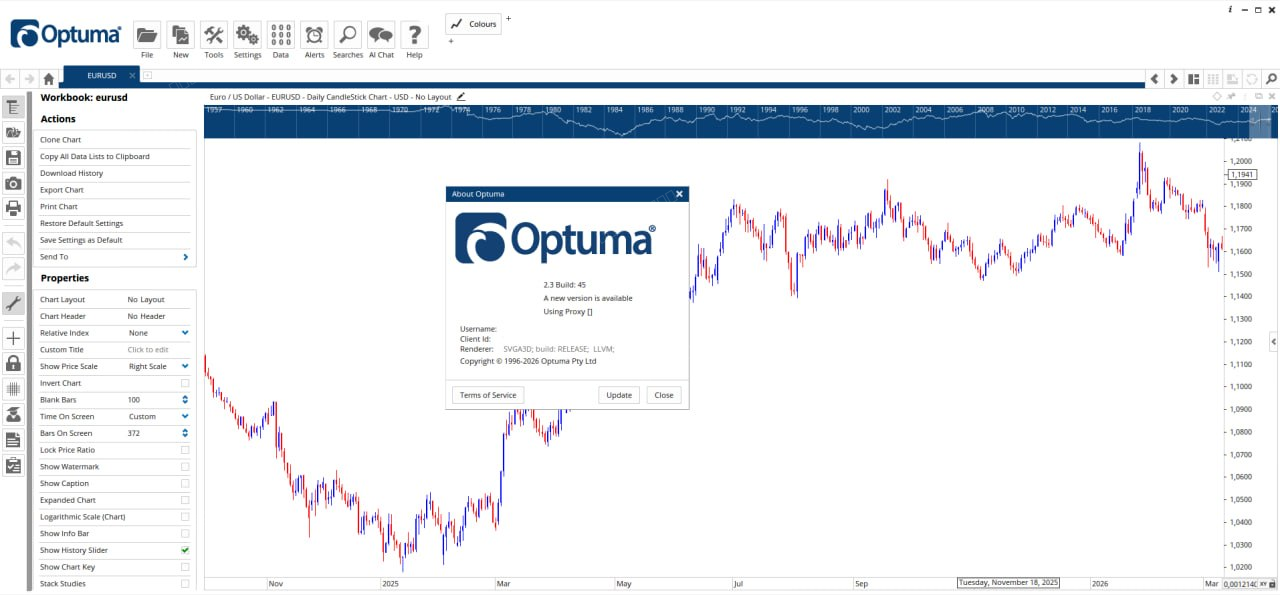This screenshot has height=595, width=1280.
Task: Adjust the Bars On Screen stepper arrows
Action: pyautogui.click(x=185, y=433)
